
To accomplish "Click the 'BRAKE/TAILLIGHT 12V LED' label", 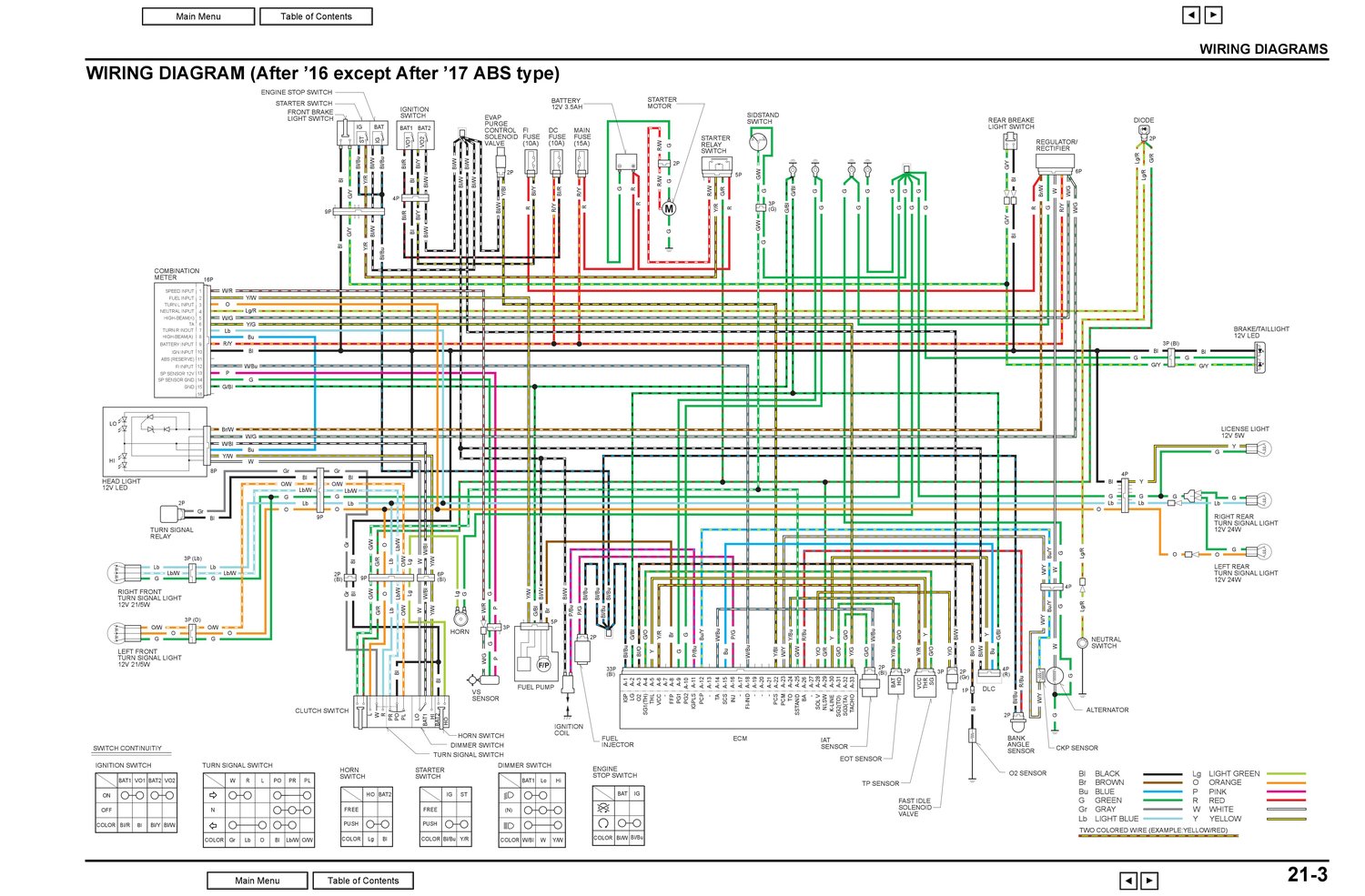I will pyautogui.click(x=1261, y=332).
